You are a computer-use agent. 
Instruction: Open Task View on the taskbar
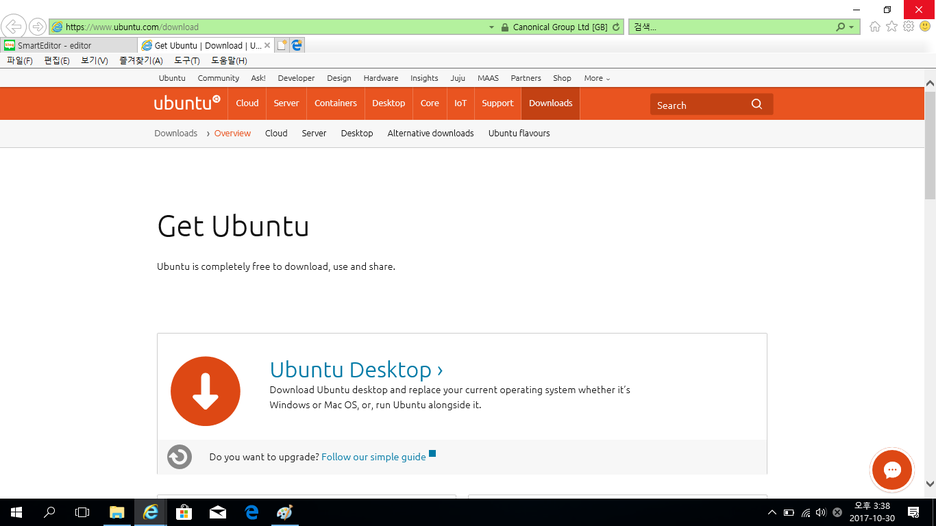click(82, 512)
